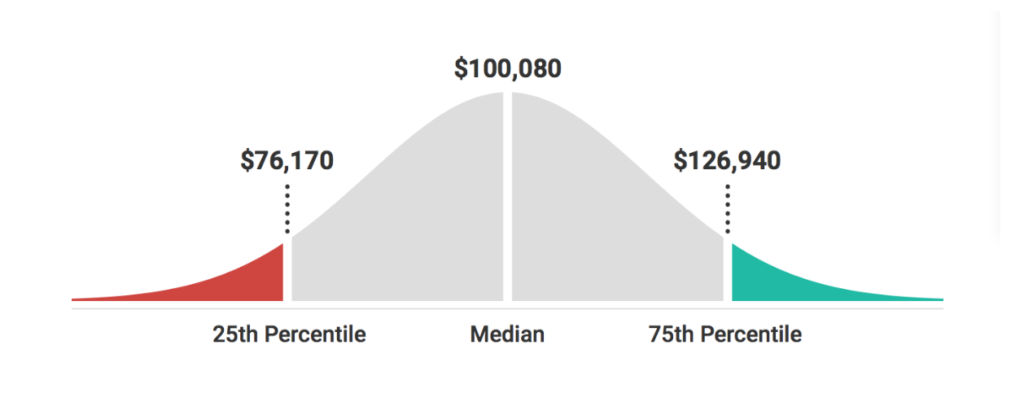Viewport: 1024px width, 415px height.
Task: Select the 25th Percentile axis label
Action: 289,335
